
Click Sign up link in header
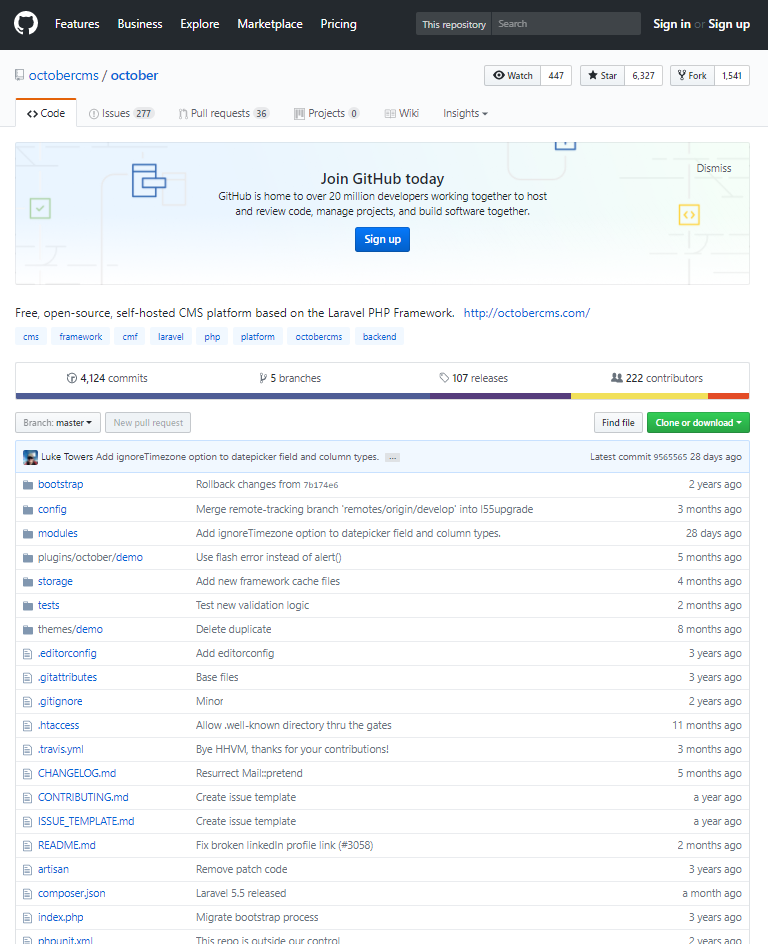(729, 24)
